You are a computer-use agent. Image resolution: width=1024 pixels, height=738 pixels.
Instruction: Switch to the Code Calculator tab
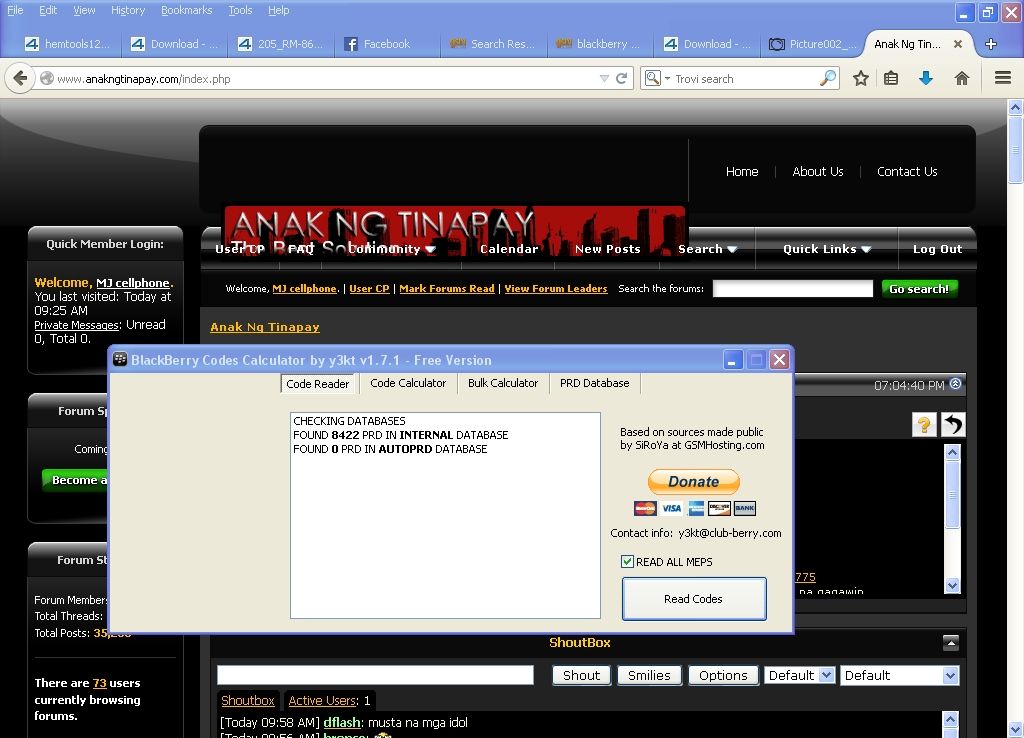point(408,383)
